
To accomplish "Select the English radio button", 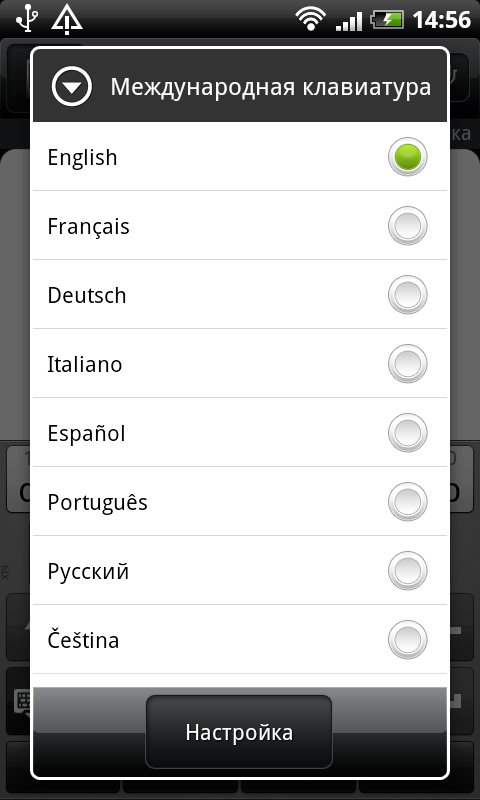I will pos(408,157).
